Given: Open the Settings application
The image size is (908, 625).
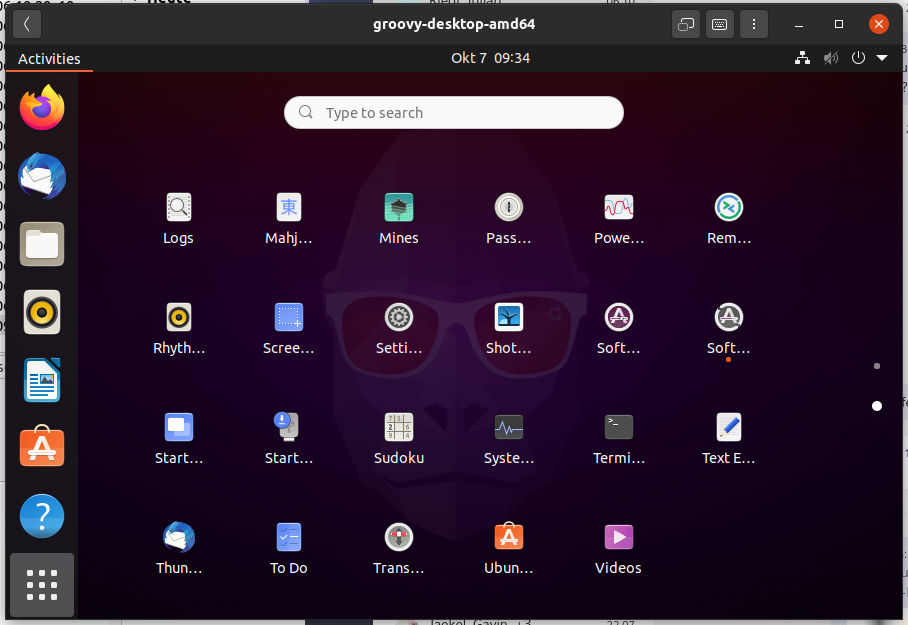Looking at the screenshot, I should 398,329.
